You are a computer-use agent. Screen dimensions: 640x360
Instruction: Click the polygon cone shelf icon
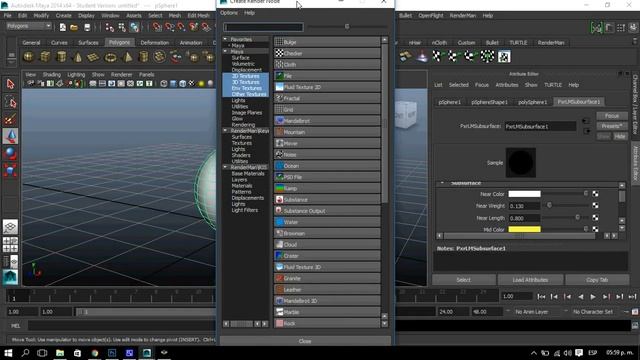[78, 57]
